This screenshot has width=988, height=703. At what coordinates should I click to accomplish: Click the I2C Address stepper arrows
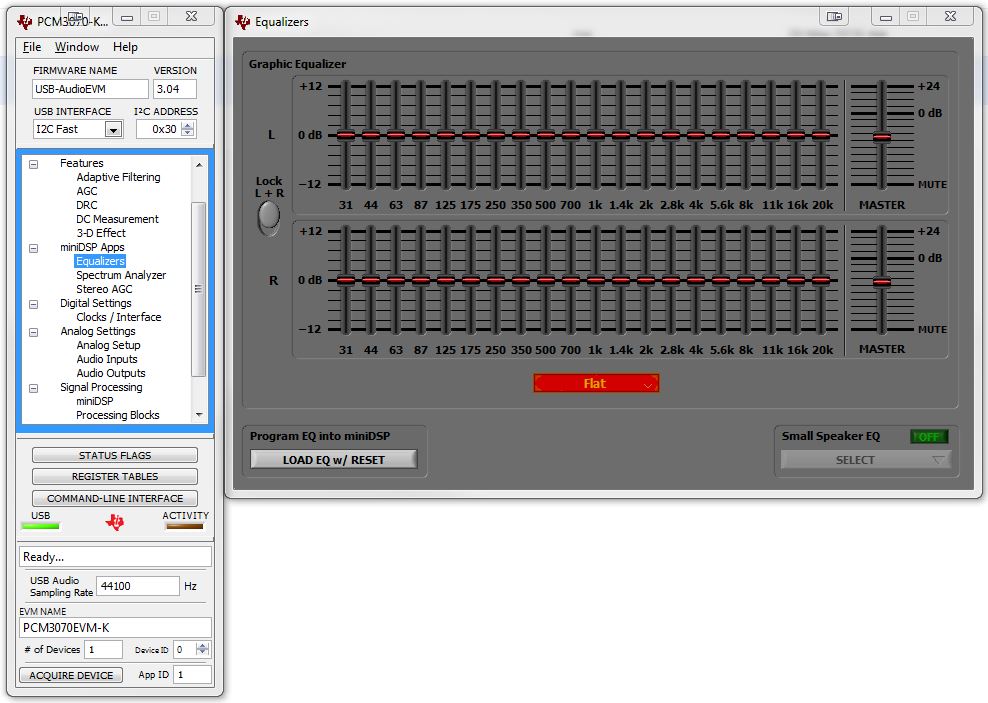[x=188, y=129]
